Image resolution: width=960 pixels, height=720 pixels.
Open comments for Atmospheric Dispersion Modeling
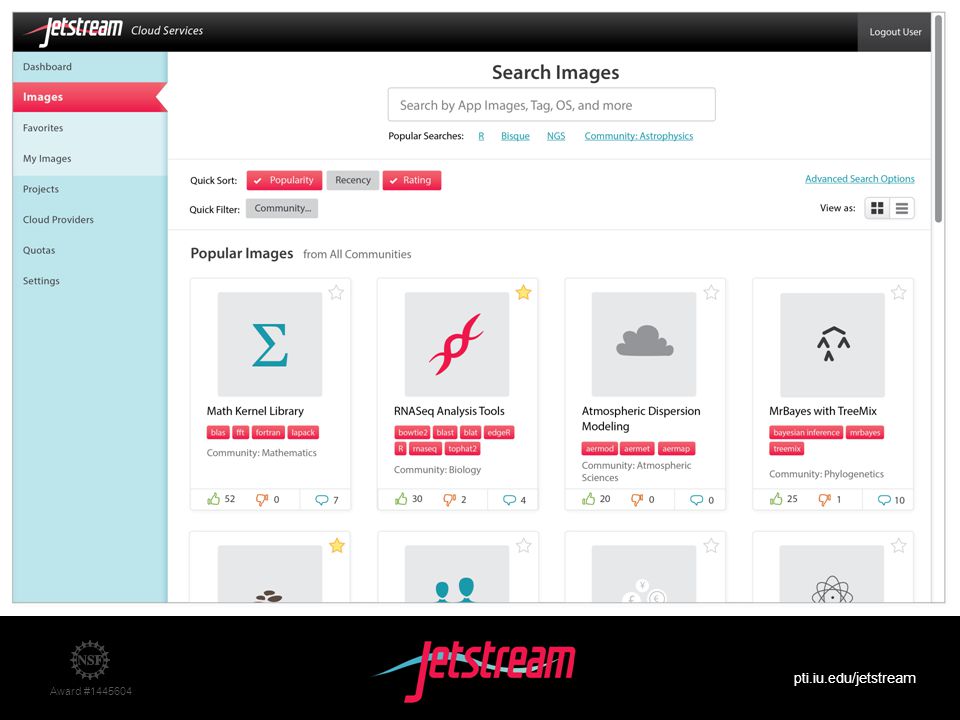697,500
